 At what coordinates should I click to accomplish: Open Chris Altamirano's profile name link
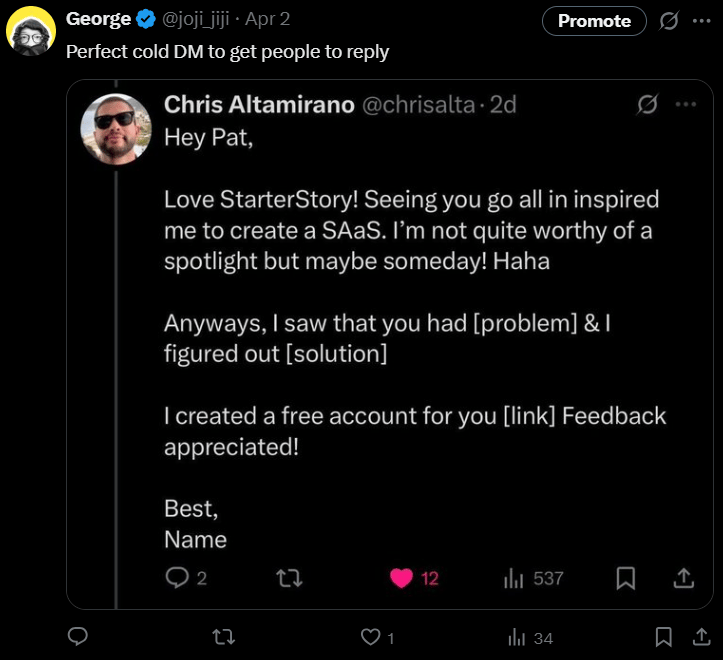tap(259, 104)
